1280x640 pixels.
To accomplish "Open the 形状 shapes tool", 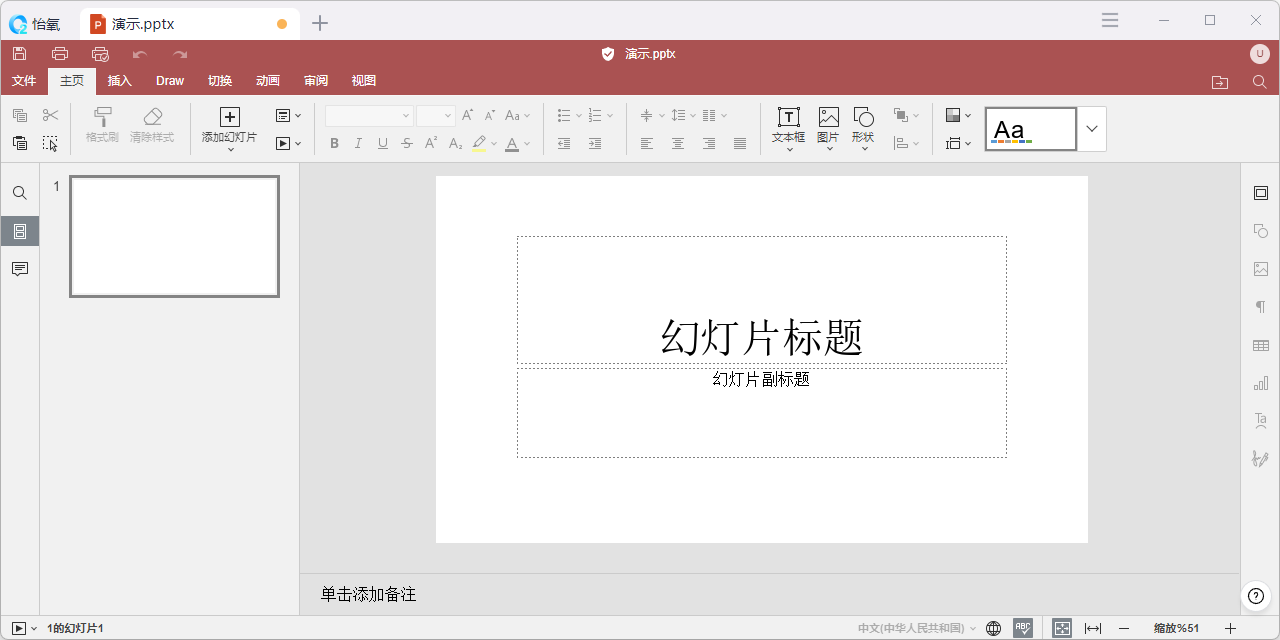I will pyautogui.click(x=863, y=118).
